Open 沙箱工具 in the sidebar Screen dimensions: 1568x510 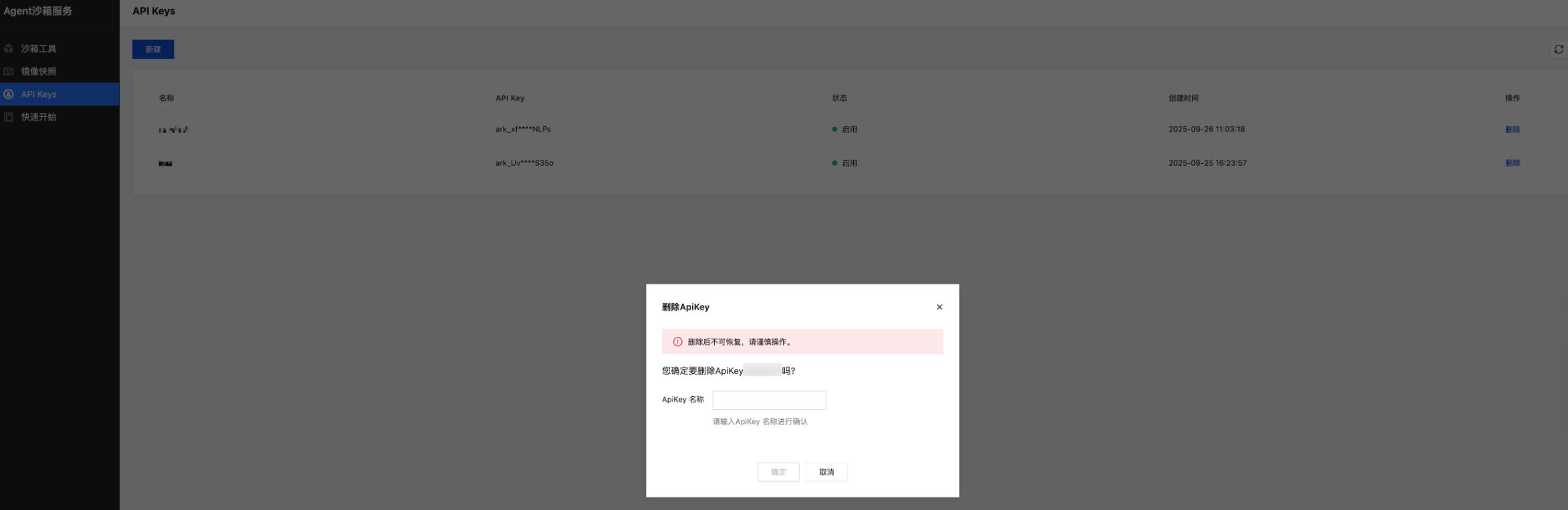click(60, 49)
